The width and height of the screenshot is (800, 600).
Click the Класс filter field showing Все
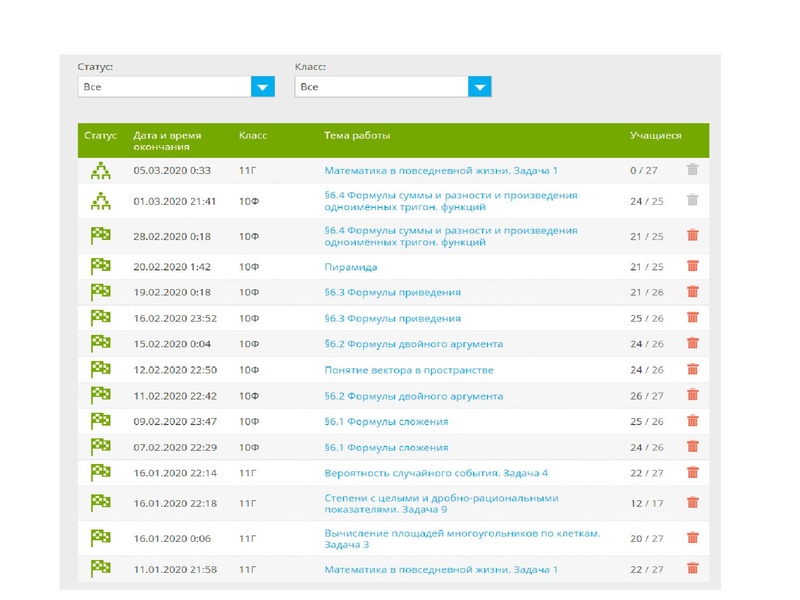[x=381, y=87]
